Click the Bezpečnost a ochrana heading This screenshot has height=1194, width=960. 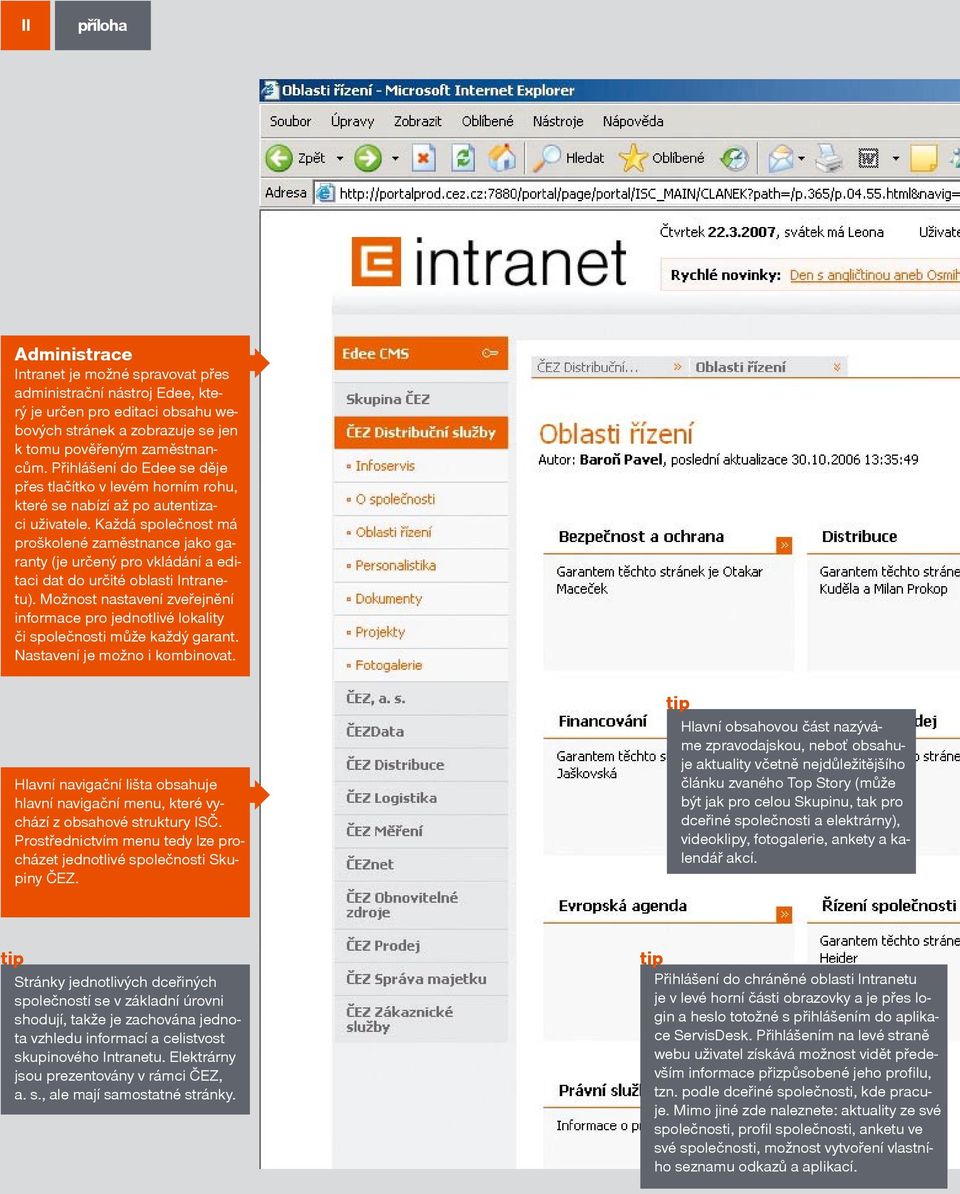pyautogui.click(x=641, y=536)
